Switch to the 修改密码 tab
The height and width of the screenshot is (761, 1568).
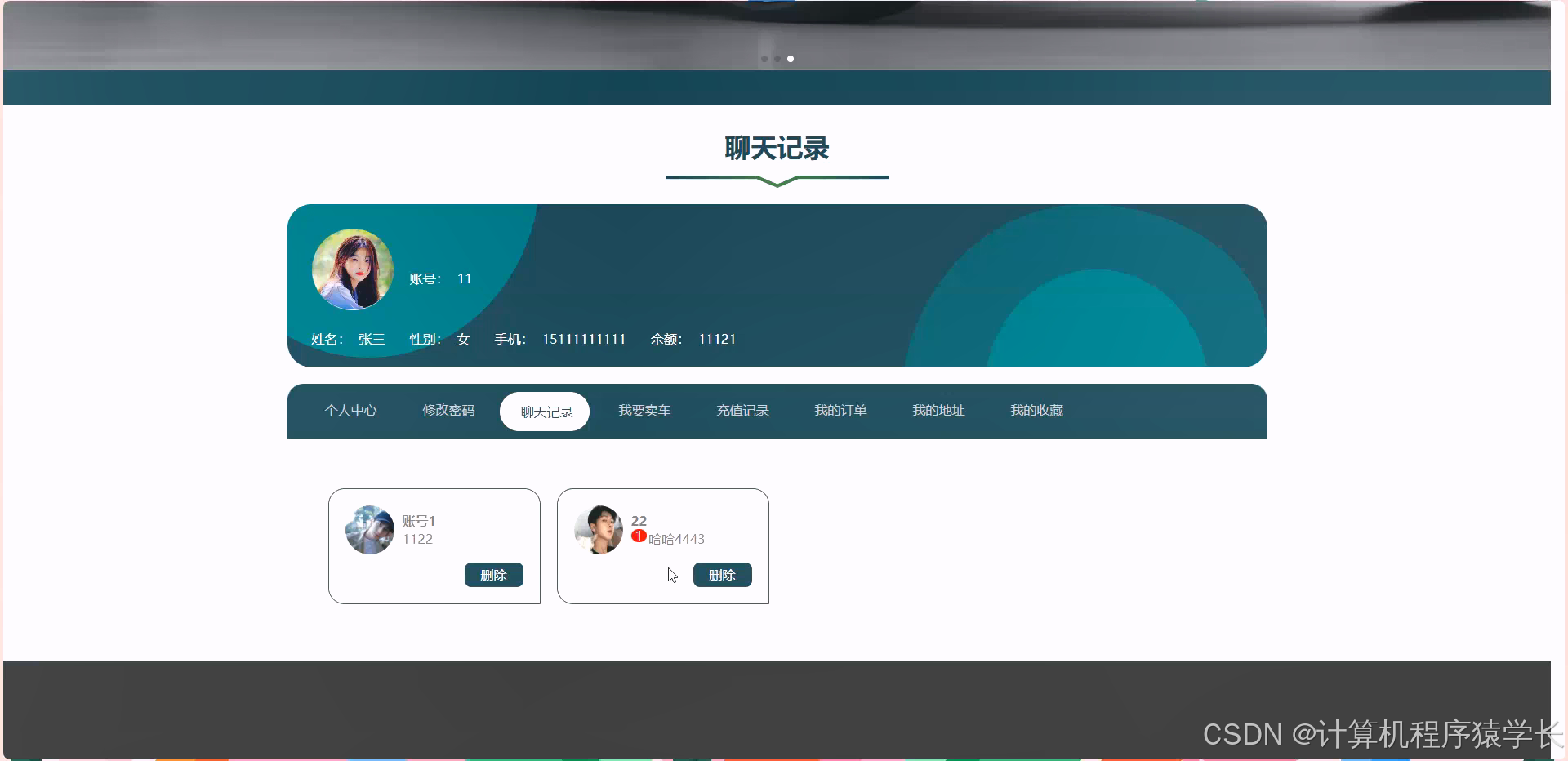[448, 411]
